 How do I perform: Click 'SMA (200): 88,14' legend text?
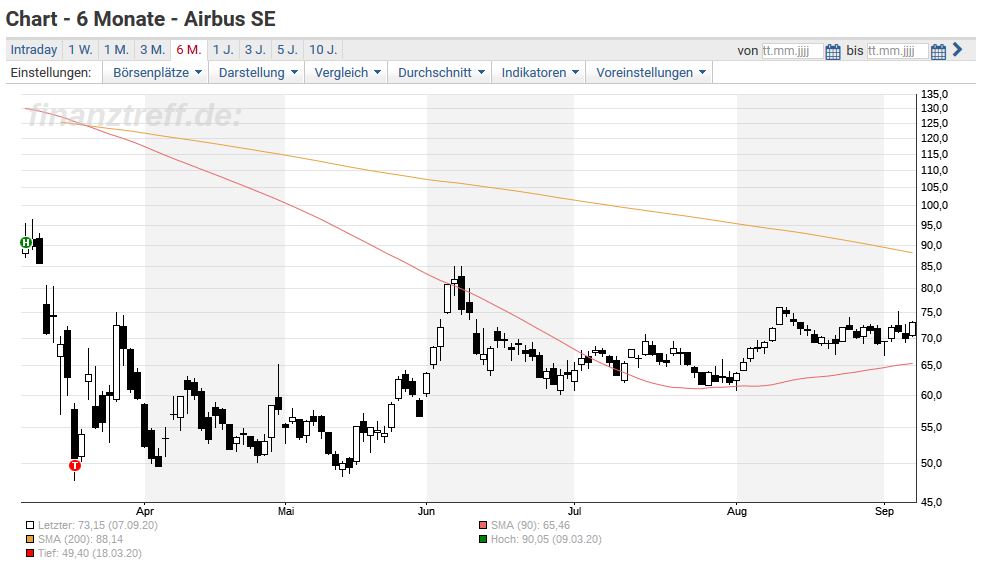80,539
